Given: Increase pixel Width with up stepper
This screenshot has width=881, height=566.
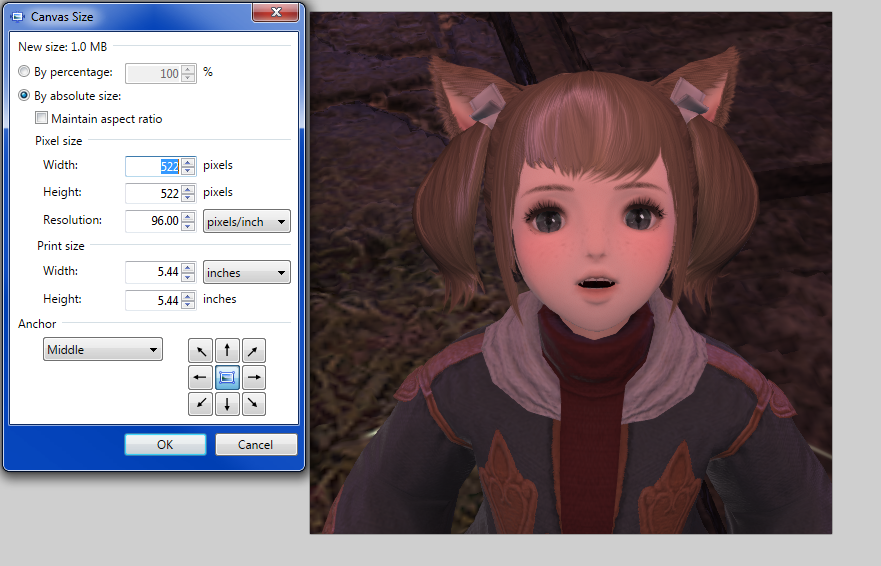Looking at the screenshot, I should point(188,162).
